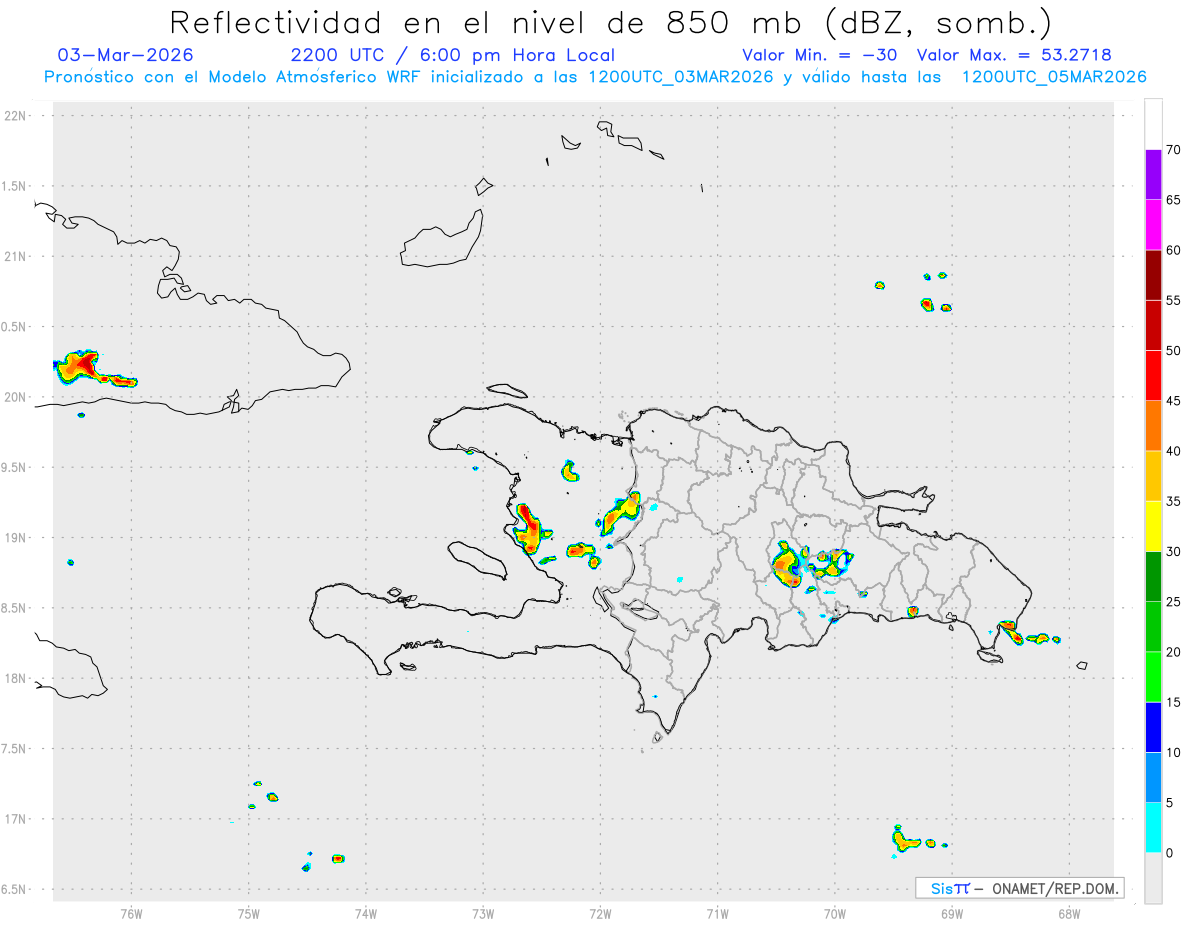Click the '19N' latitude label
The height and width of the screenshot is (927, 1200).
coord(17,538)
